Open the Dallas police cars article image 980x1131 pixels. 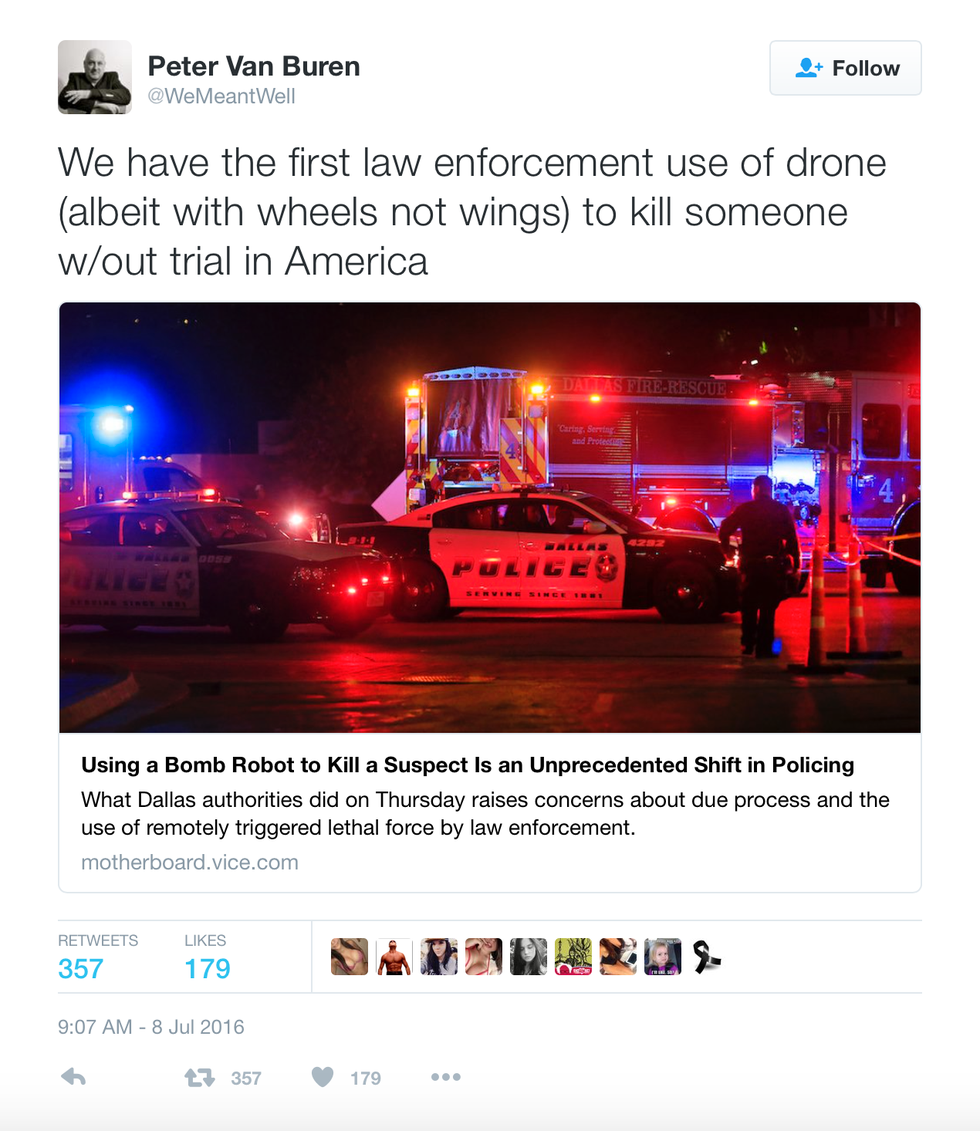(490, 518)
